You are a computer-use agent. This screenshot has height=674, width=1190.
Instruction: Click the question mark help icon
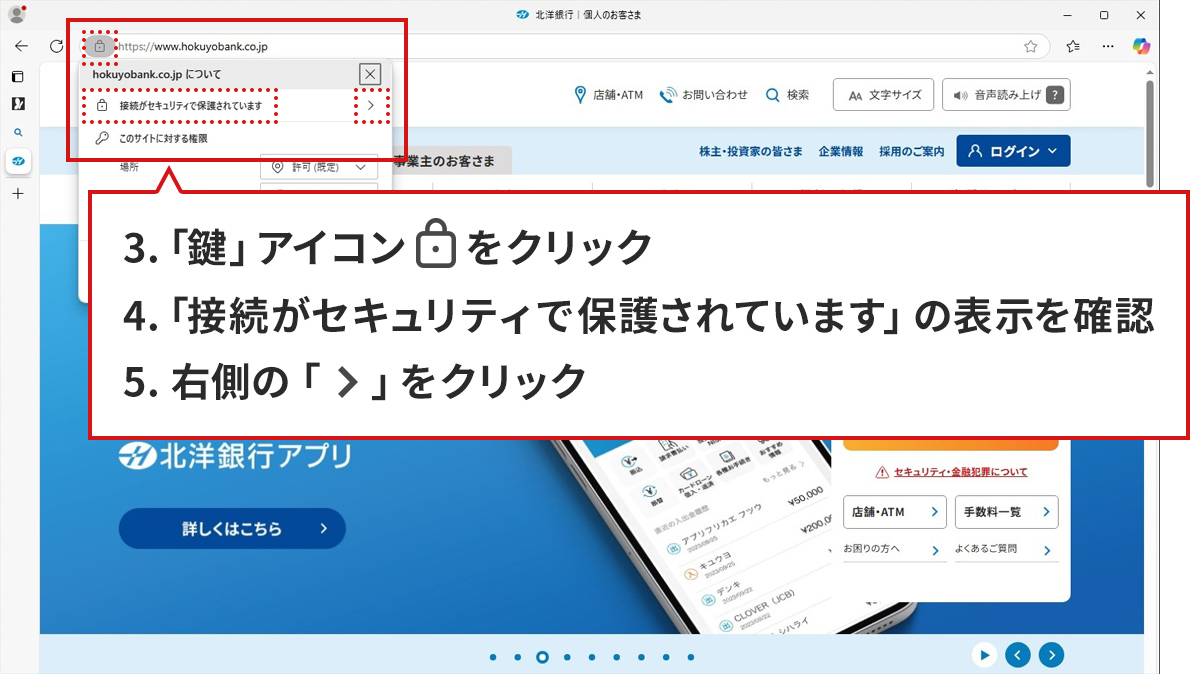click(1055, 95)
